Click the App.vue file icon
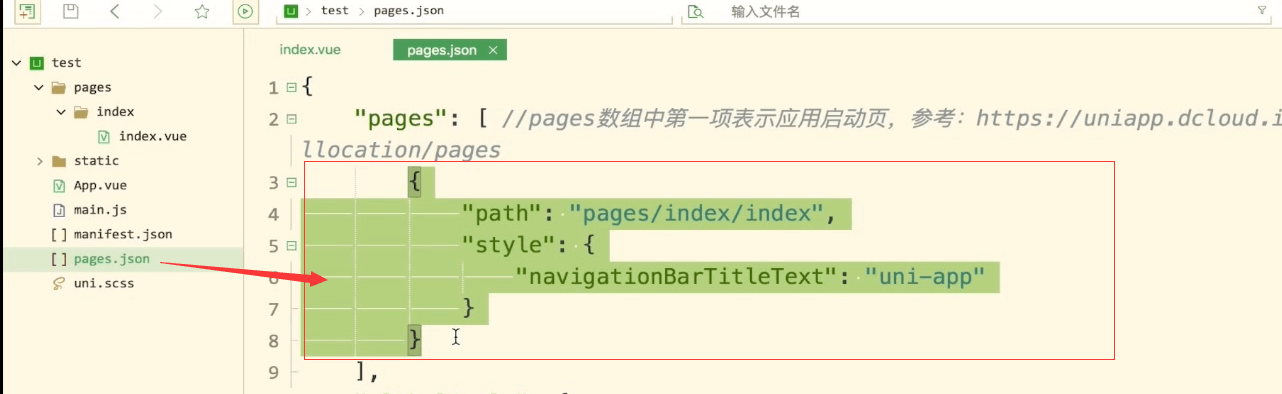This screenshot has height=394, width=1282. (x=59, y=186)
